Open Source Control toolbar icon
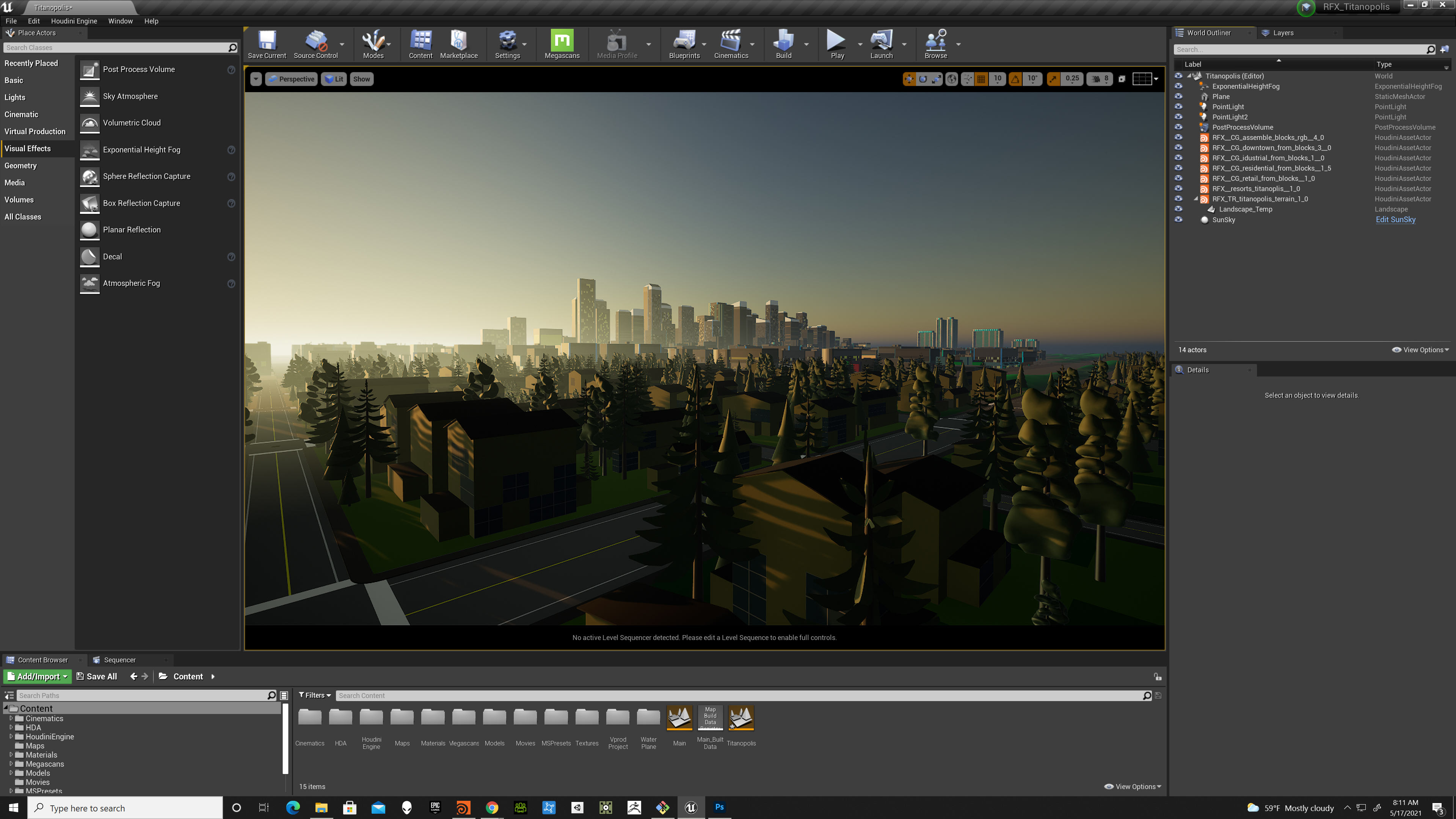 [315, 41]
